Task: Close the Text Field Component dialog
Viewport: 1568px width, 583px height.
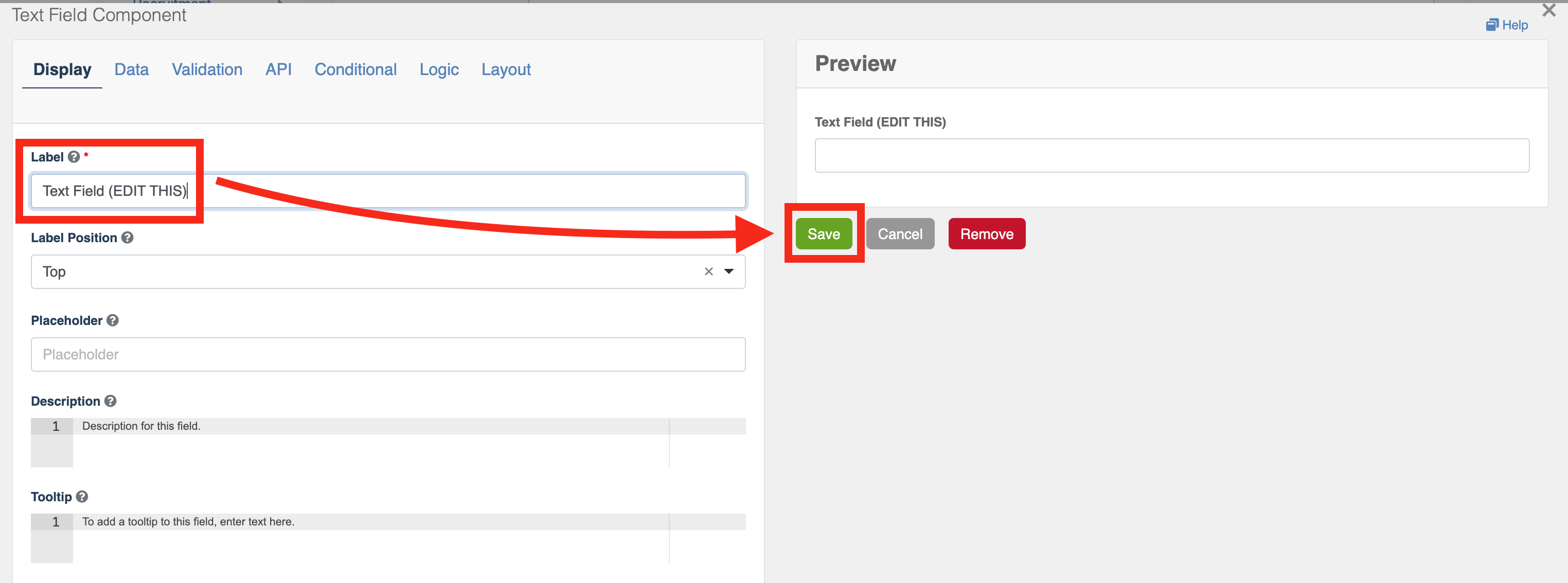Action: tap(1548, 10)
